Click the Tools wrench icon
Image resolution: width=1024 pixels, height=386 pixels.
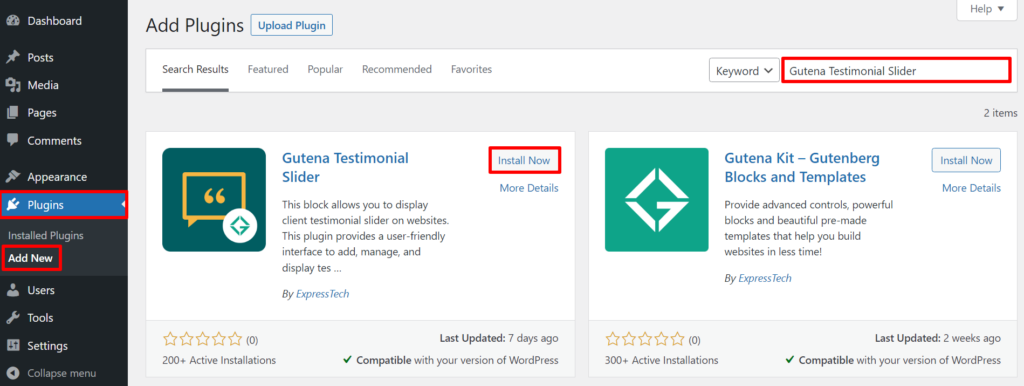(12, 318)
